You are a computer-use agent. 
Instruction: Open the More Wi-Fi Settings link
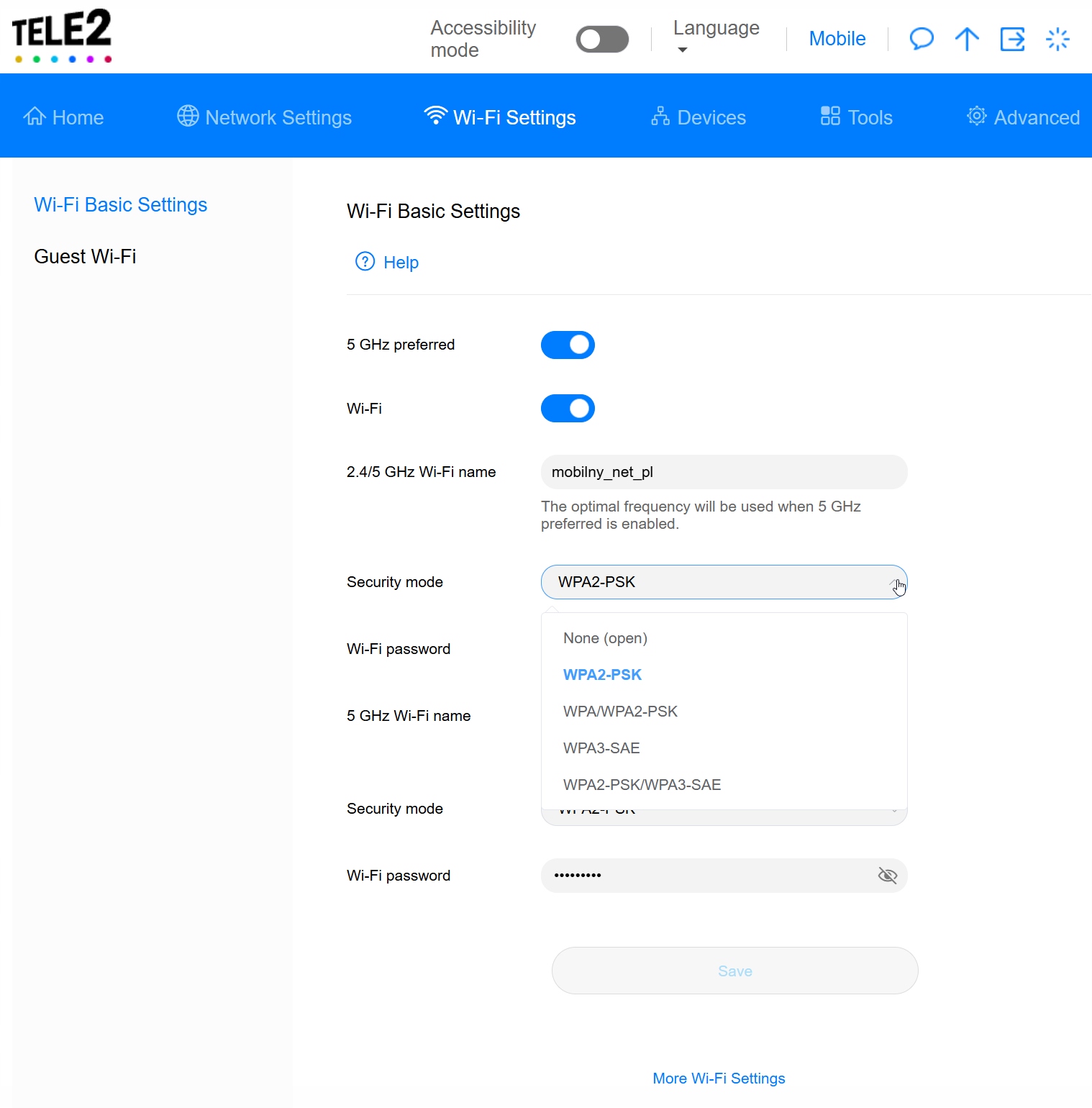(719, 1079)
